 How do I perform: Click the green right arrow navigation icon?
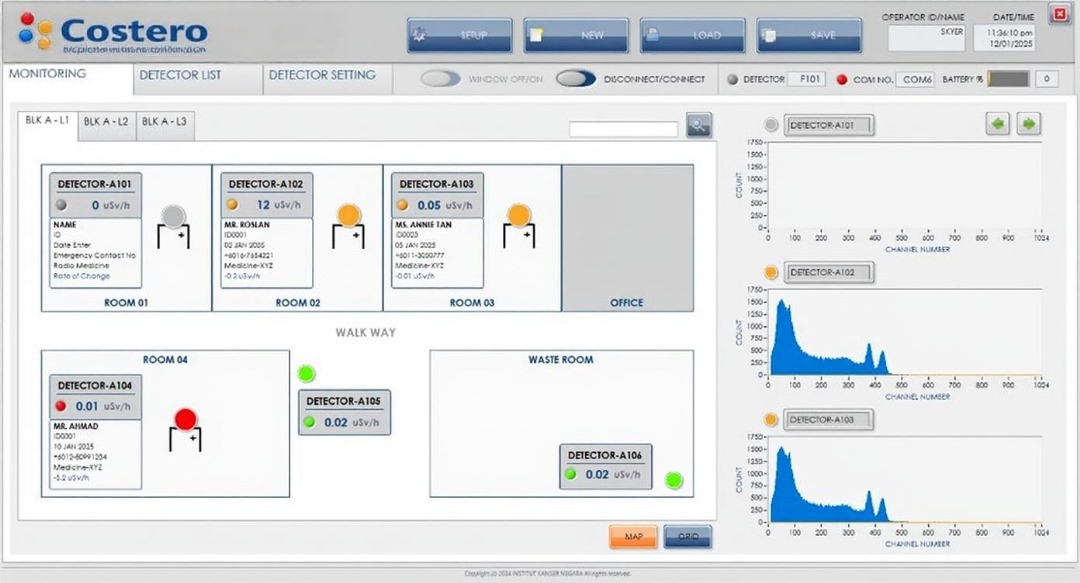[1029, 124]
